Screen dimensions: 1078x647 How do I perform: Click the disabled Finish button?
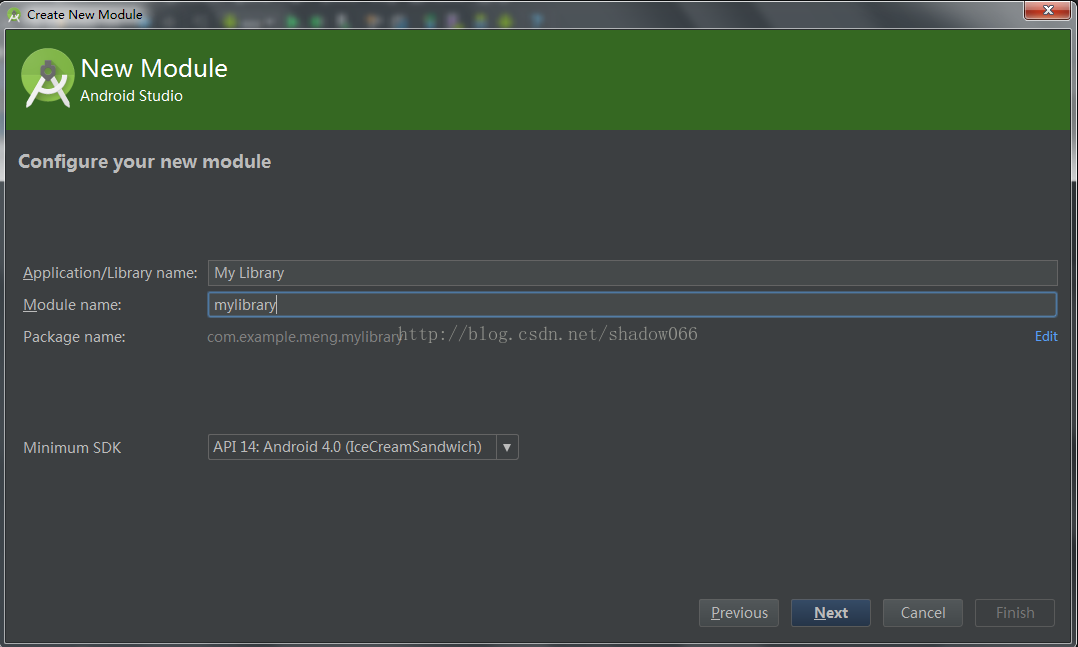1015,613
